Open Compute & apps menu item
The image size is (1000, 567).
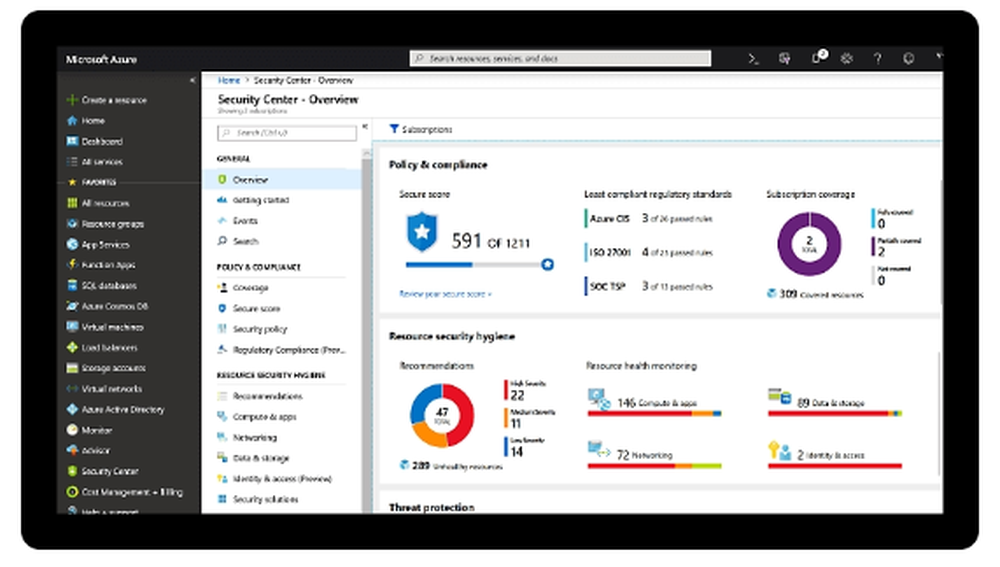[x=257, y=417]
